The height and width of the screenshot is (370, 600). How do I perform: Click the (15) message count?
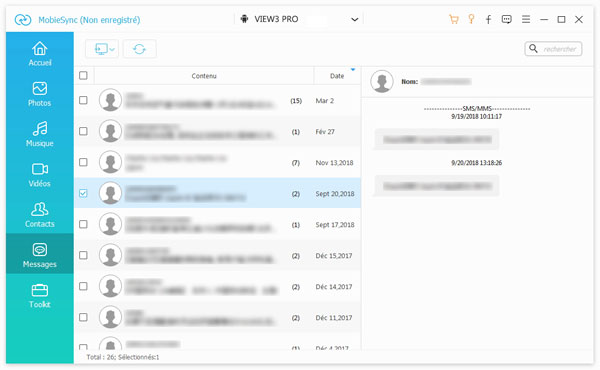[296, 101]
